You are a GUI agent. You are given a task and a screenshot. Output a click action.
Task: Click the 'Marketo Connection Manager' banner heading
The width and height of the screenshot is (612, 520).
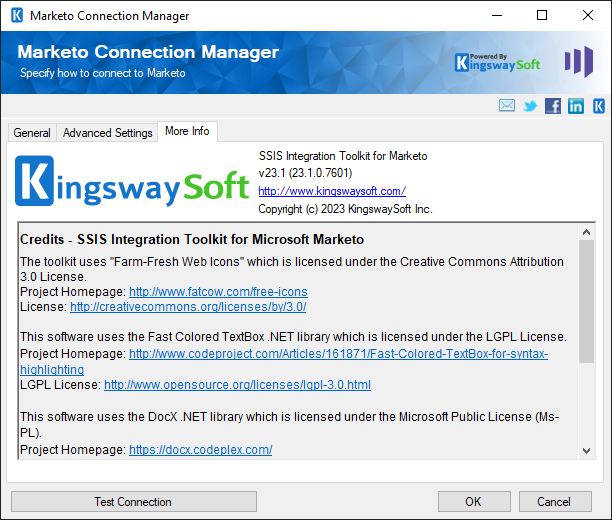coord(148,52)
